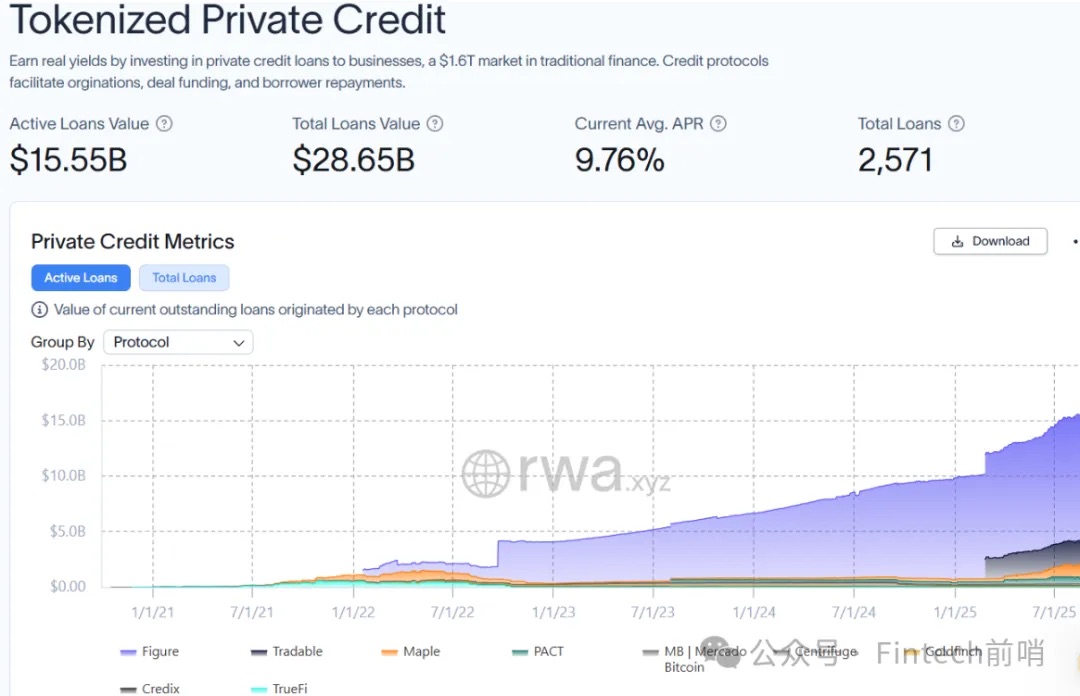
Task: Expand the Protocol dropdown chevron
Action: pyautogui.click(x=239, y=342)
